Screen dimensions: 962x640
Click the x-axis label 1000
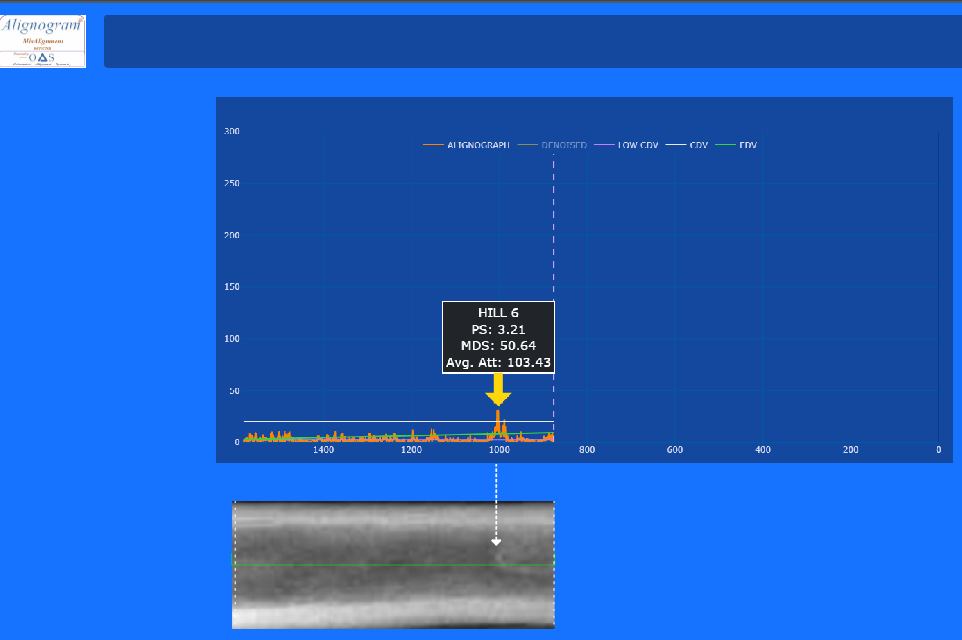[x=499, y=450]
